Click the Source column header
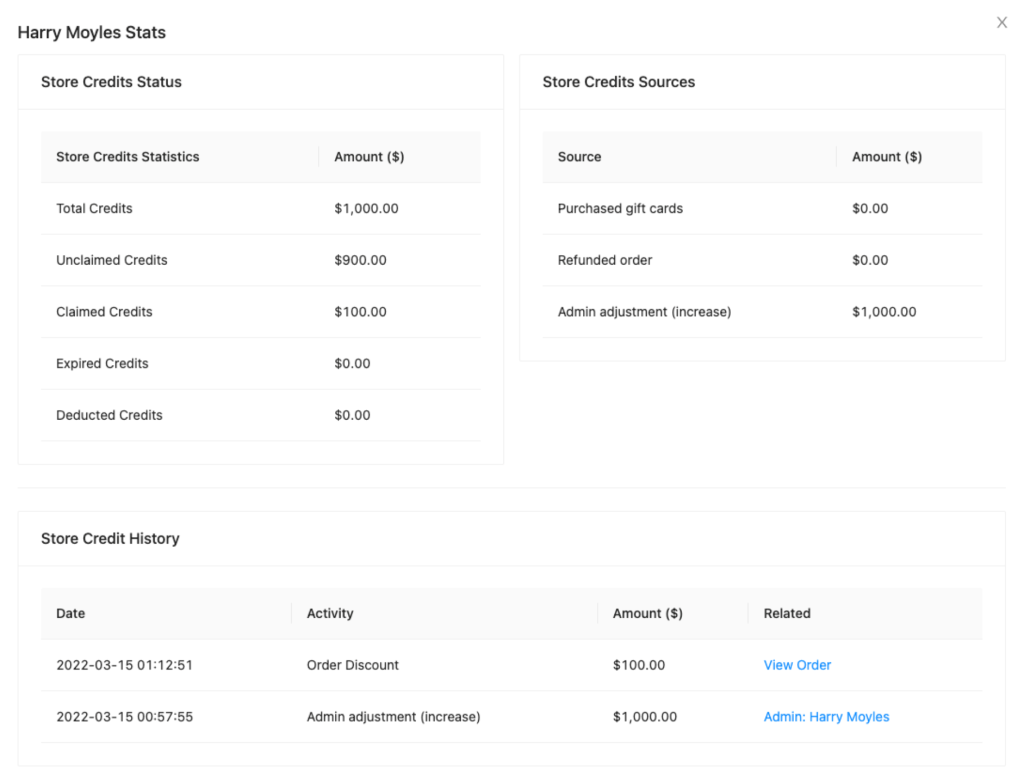The height and width of the screenshot is (778, 1024). point(579,157)
